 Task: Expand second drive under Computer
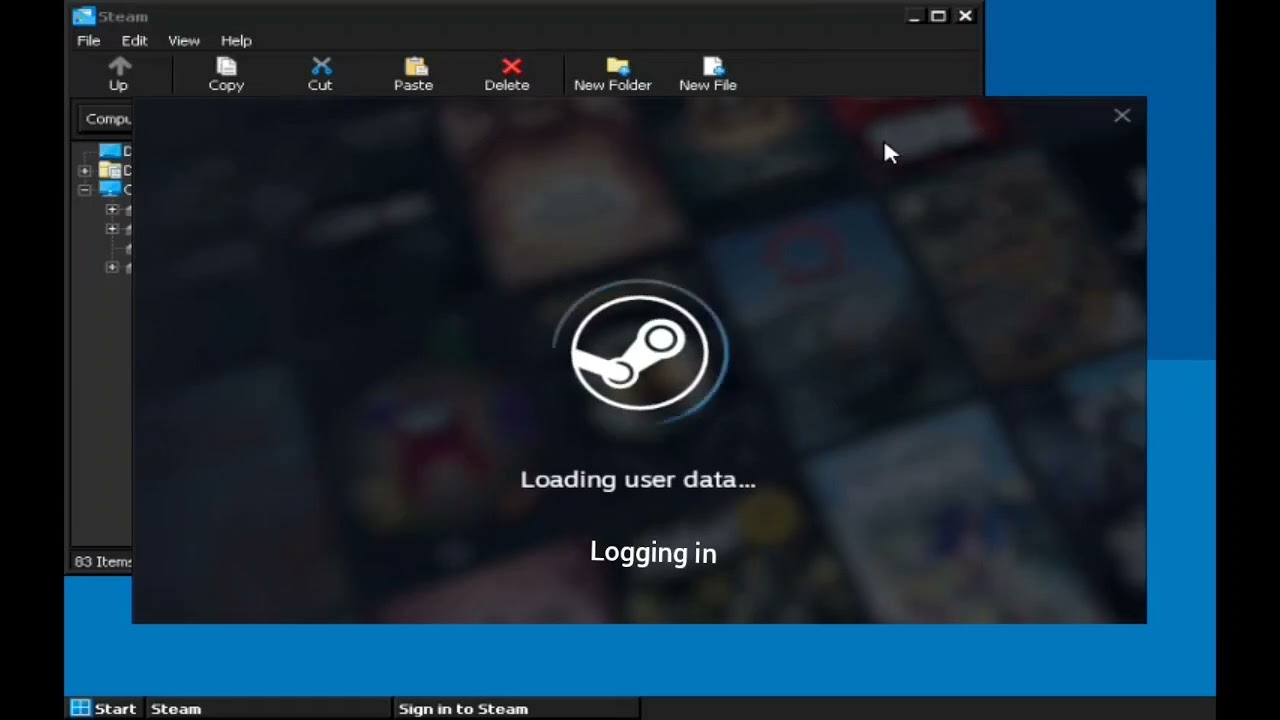[x=112, y=229]
